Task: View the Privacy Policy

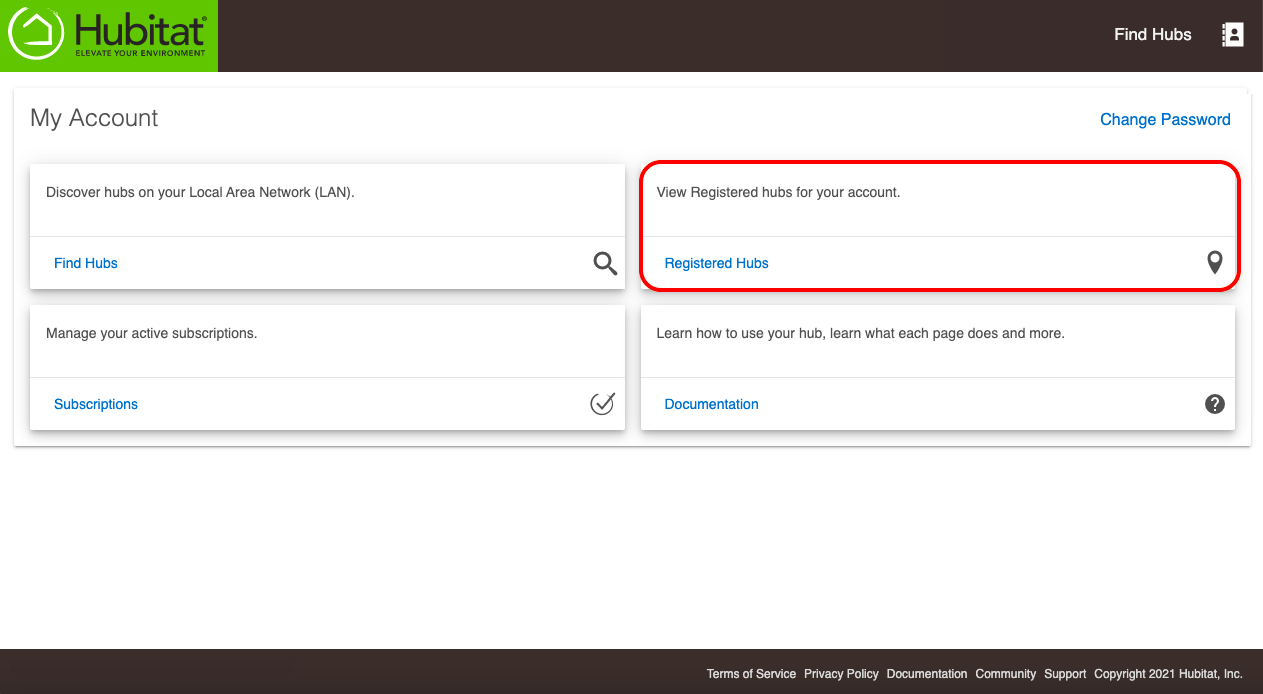Action: click(x=841, y=674)
